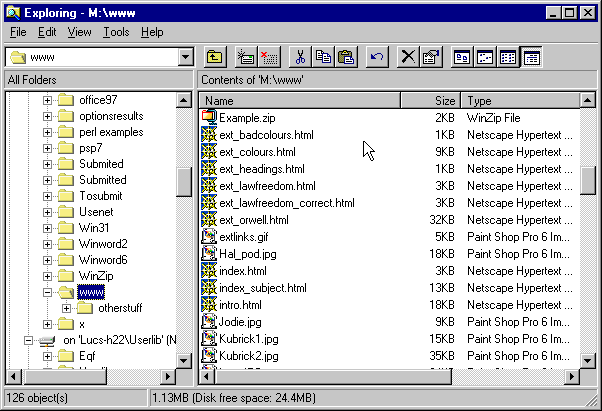Image resolution: width=602 pixels, height=411 pixels.
Task: Sort by the Type column header
Action: 520,101
